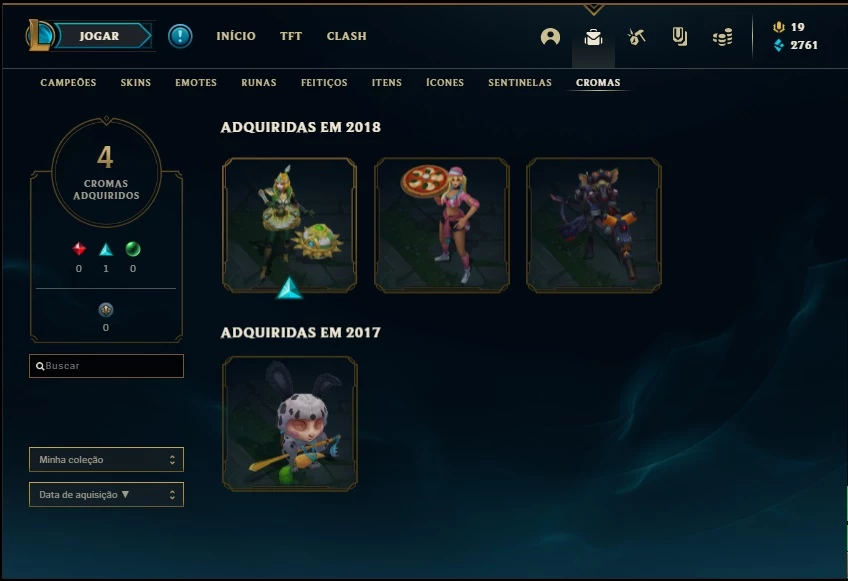This screenshot has height=581, width=848.
Task: Click the green emerald chroma gem
Action: pyautogui.click(x=133, y=249)
